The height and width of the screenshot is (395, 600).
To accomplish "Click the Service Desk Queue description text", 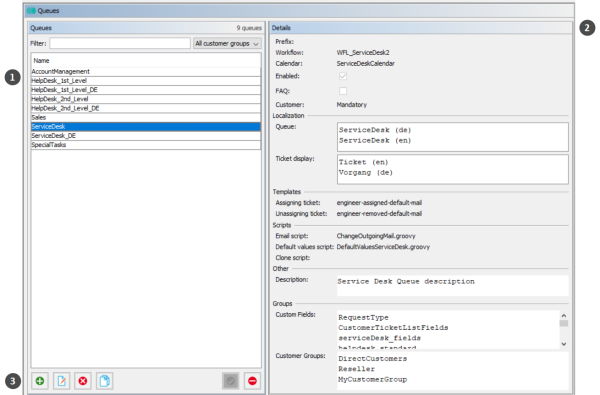I will pos(406,281).
